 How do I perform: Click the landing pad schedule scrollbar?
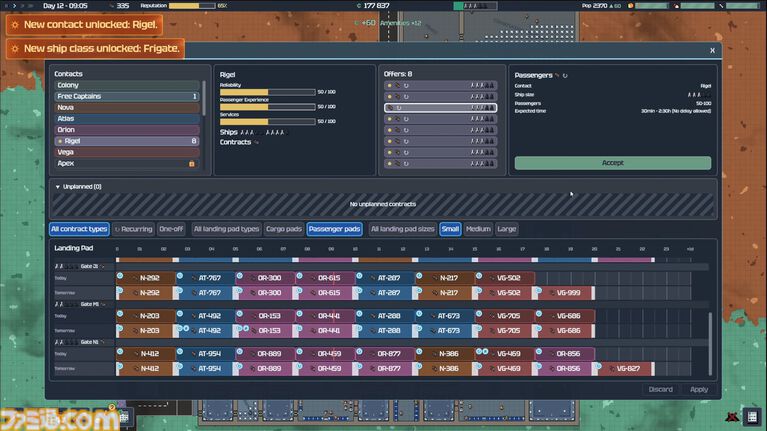710,344
